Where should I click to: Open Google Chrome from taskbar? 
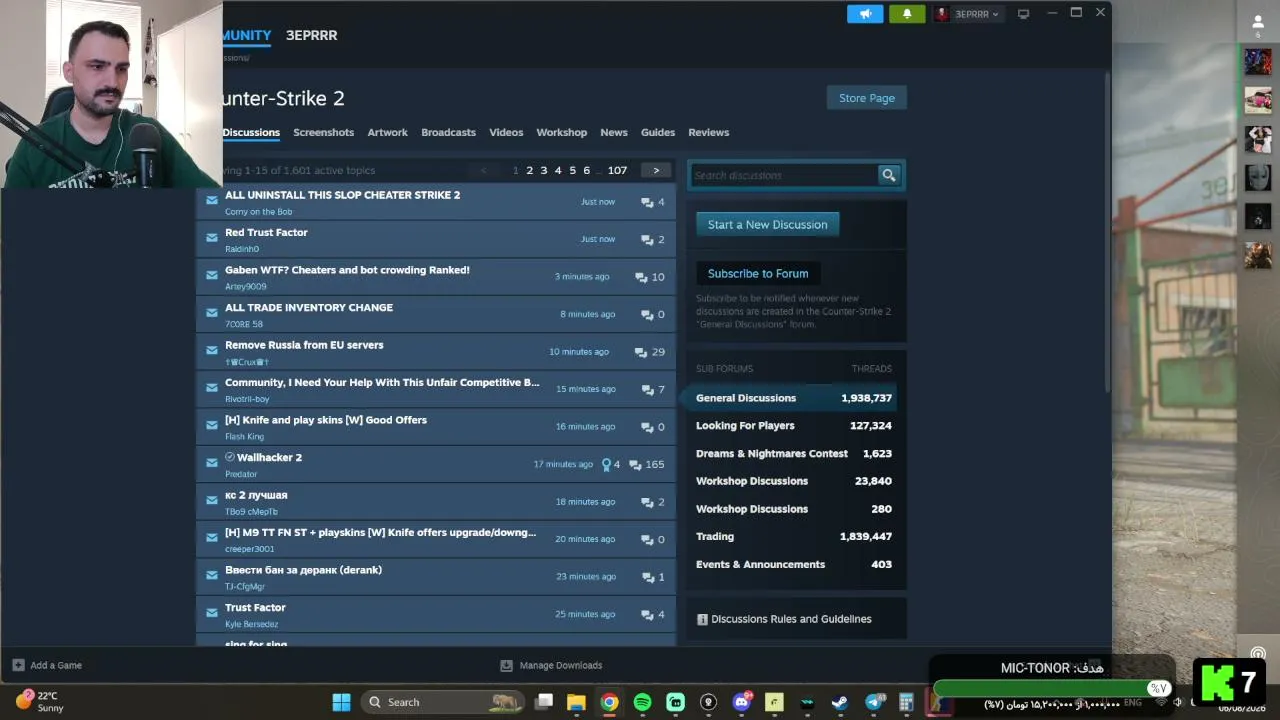(609, 702)
